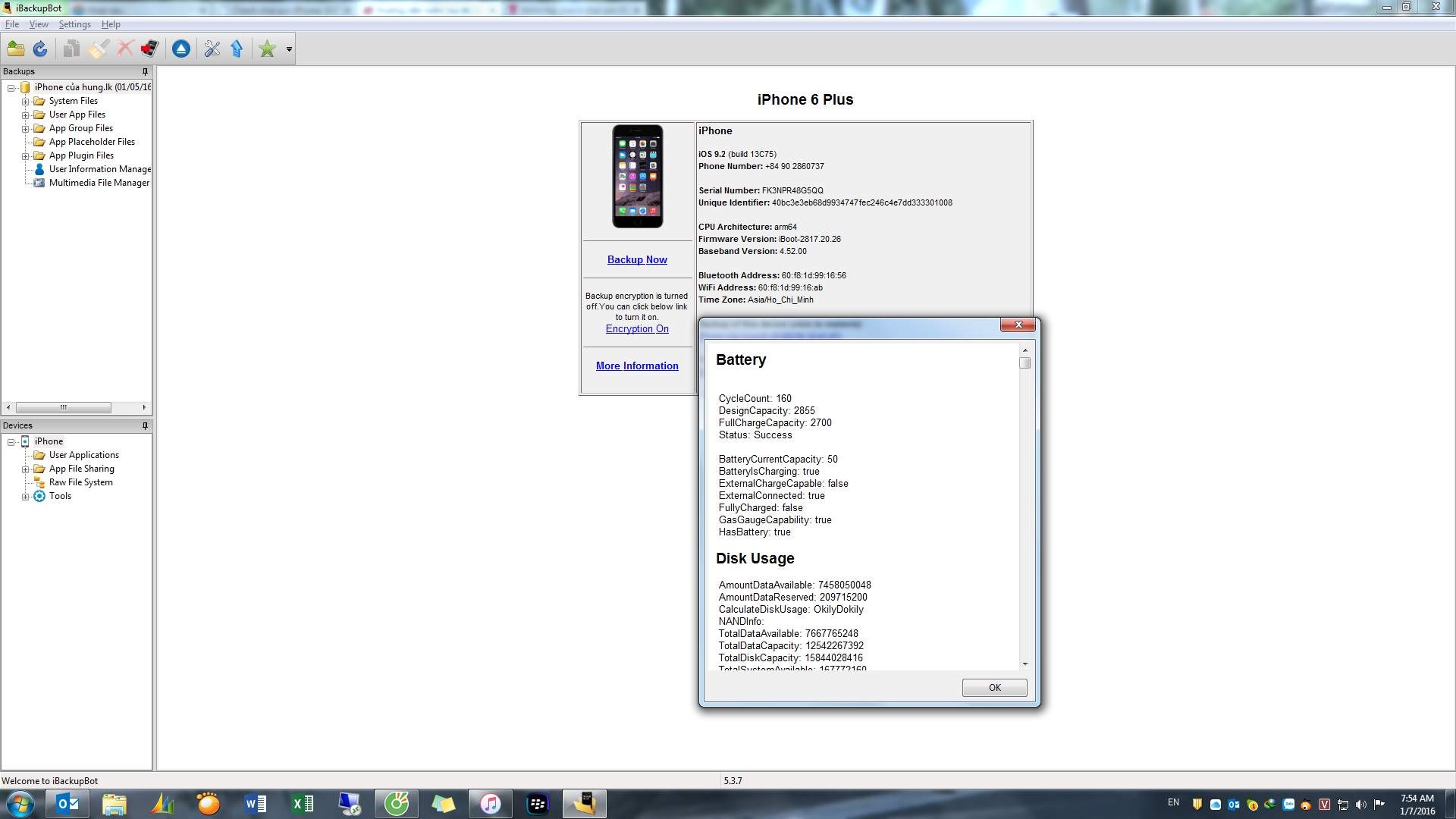Click the CycleCount: 160 line
Viewport: 1456px width, 819px height.
755,398
